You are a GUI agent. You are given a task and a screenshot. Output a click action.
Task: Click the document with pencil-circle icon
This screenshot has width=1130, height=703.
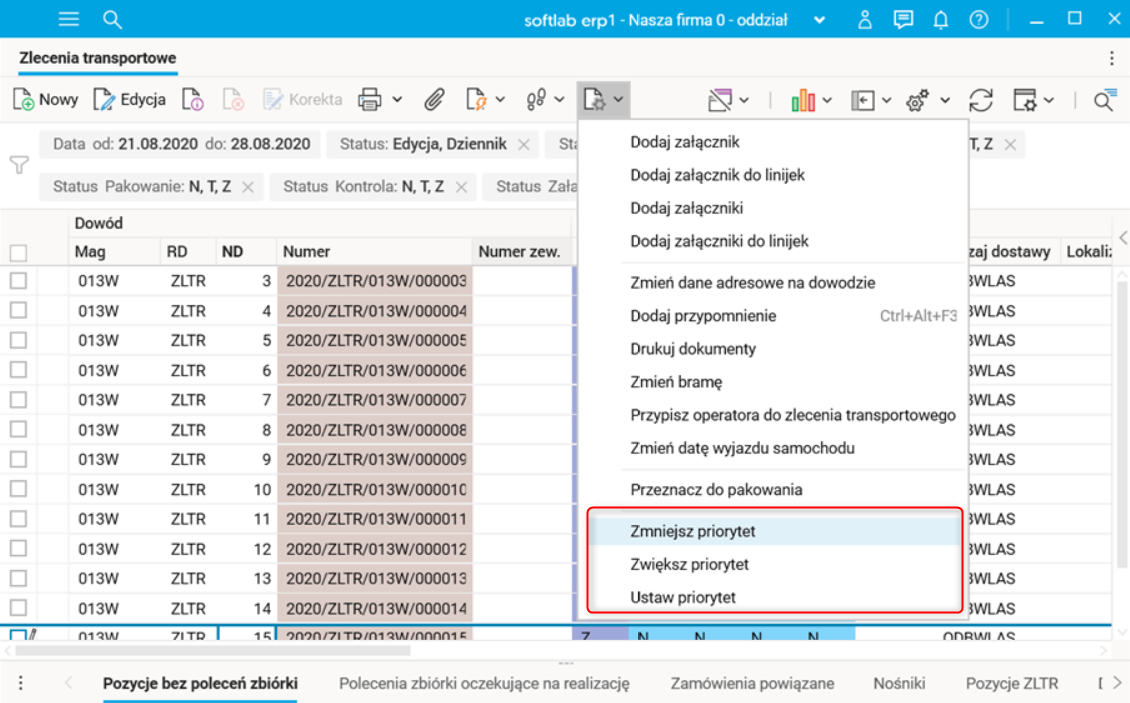pyautogui.click(x=476, y=100)
